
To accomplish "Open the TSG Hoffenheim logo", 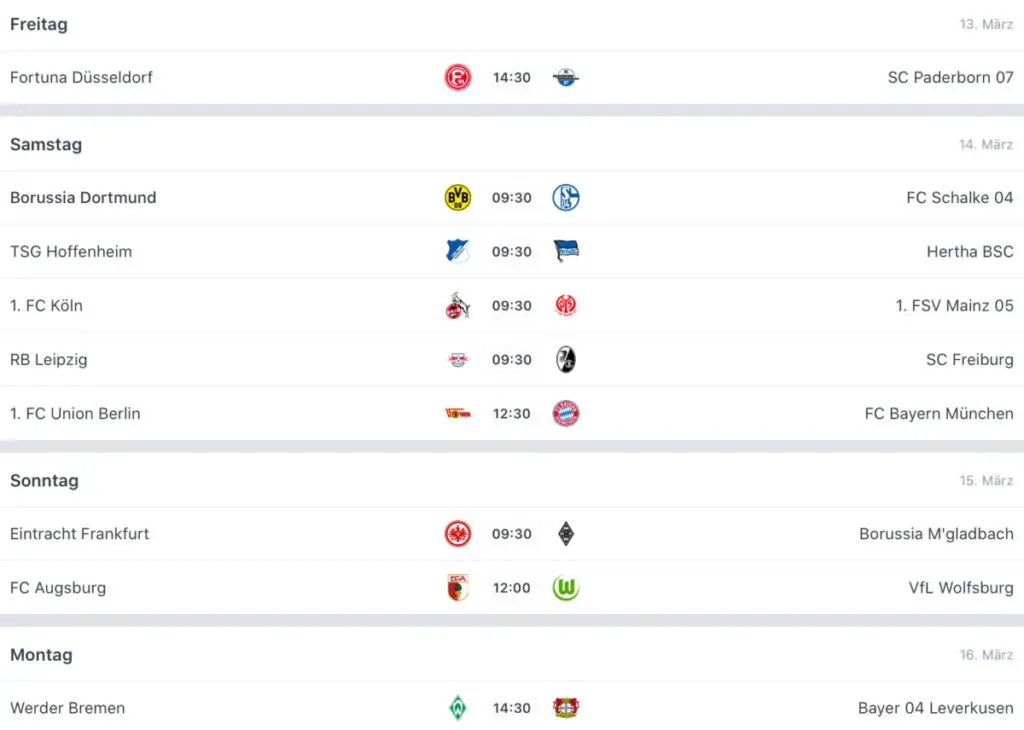I will tap(458, 251).
